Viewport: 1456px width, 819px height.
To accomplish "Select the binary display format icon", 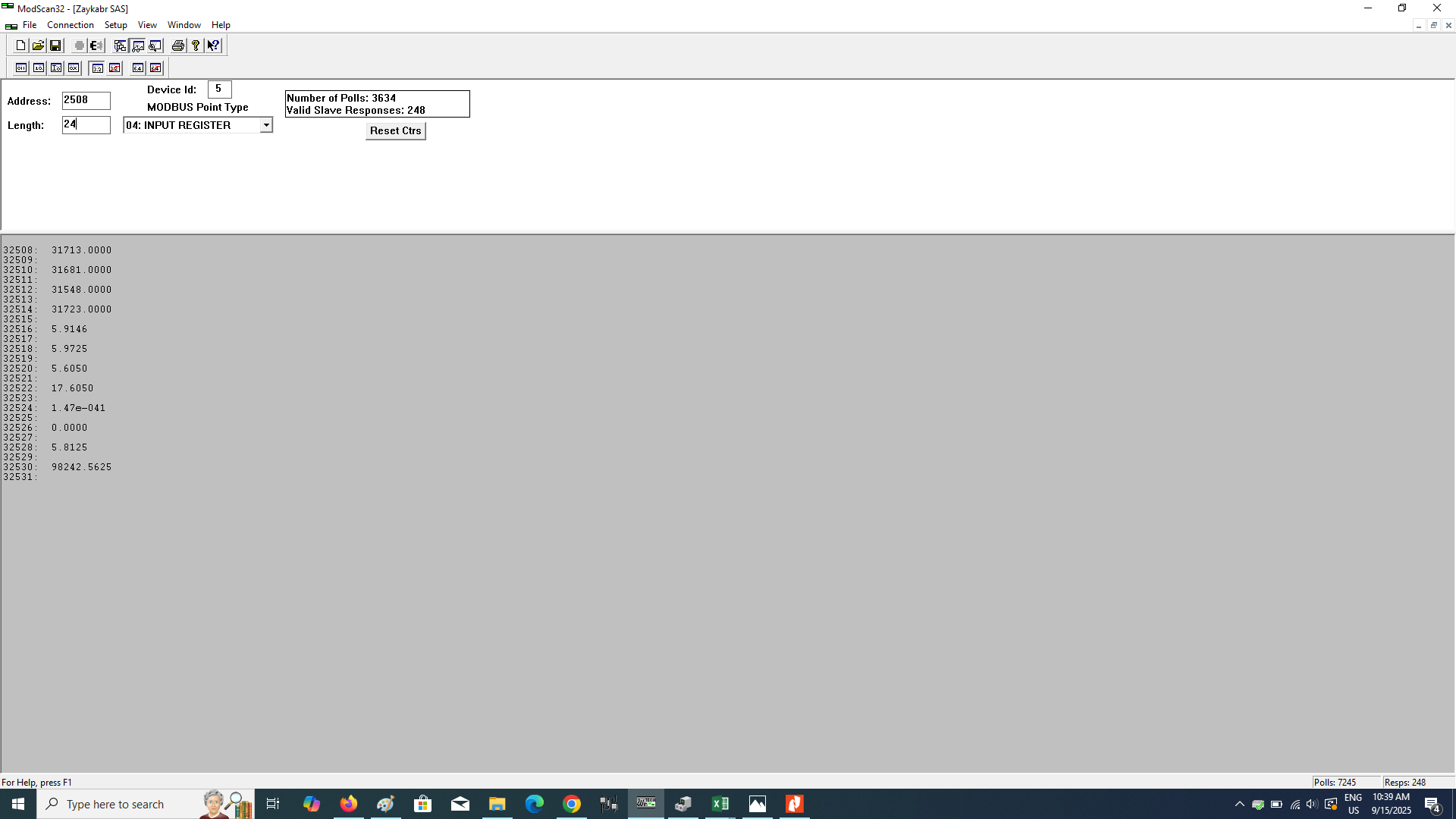I will click(21, 68).
